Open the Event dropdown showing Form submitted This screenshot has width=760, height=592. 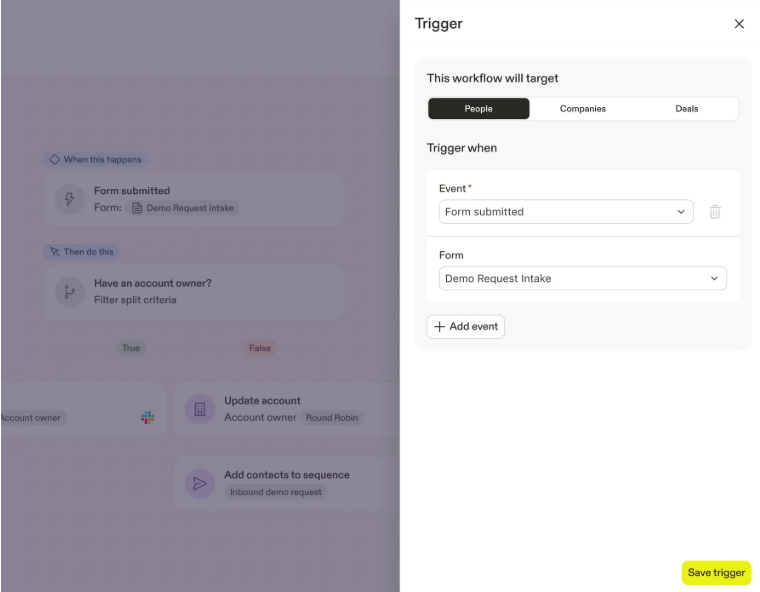pyautogui.click(x=565, y=212)
